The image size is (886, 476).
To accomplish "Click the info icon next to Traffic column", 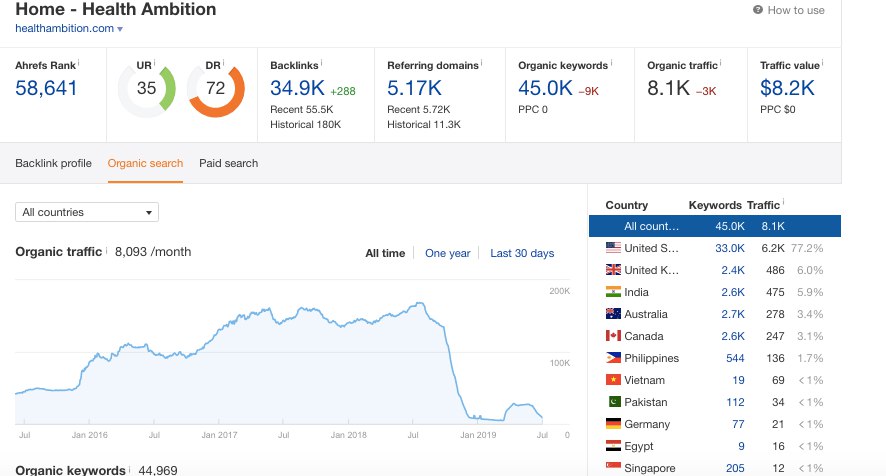I will pos(783,202).
